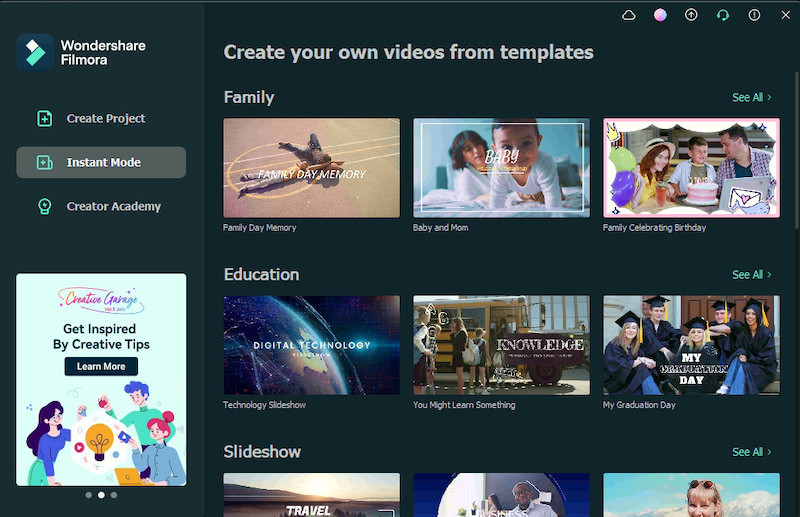Open the Baby and Mom template thumbnail
The width and height of the screenshot is (800, 517).
coord(501,168)
